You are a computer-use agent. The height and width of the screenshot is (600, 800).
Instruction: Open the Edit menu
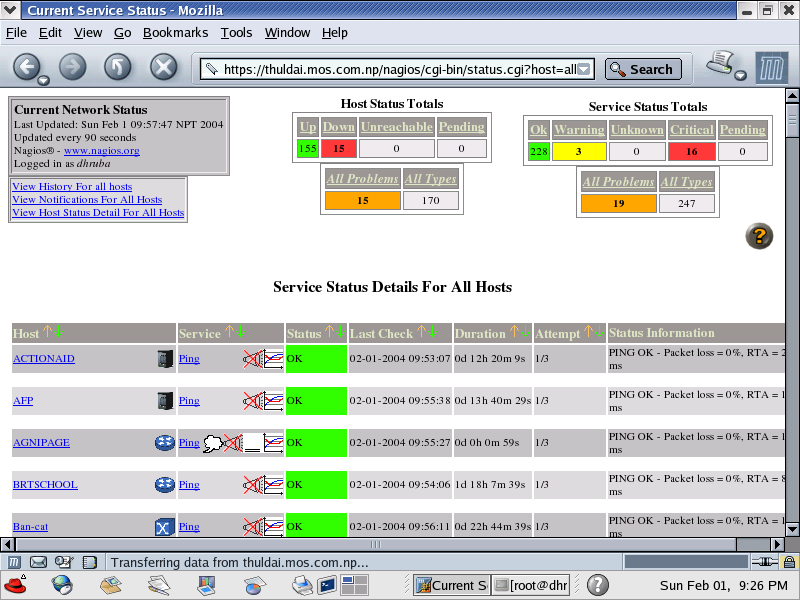pyautogui.click(x=50, y=33)
